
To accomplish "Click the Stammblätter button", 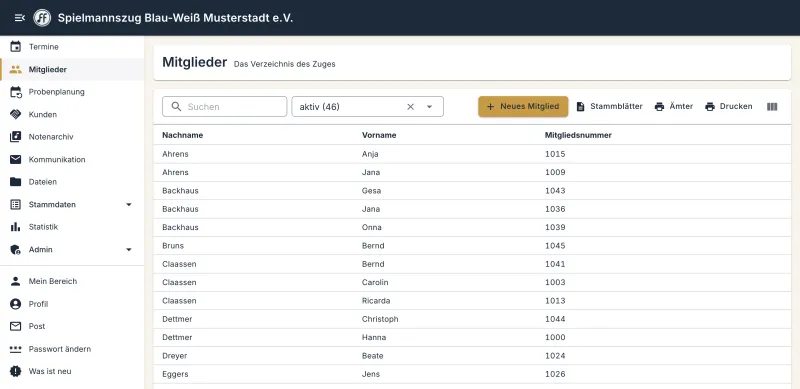I will (609, 107).
